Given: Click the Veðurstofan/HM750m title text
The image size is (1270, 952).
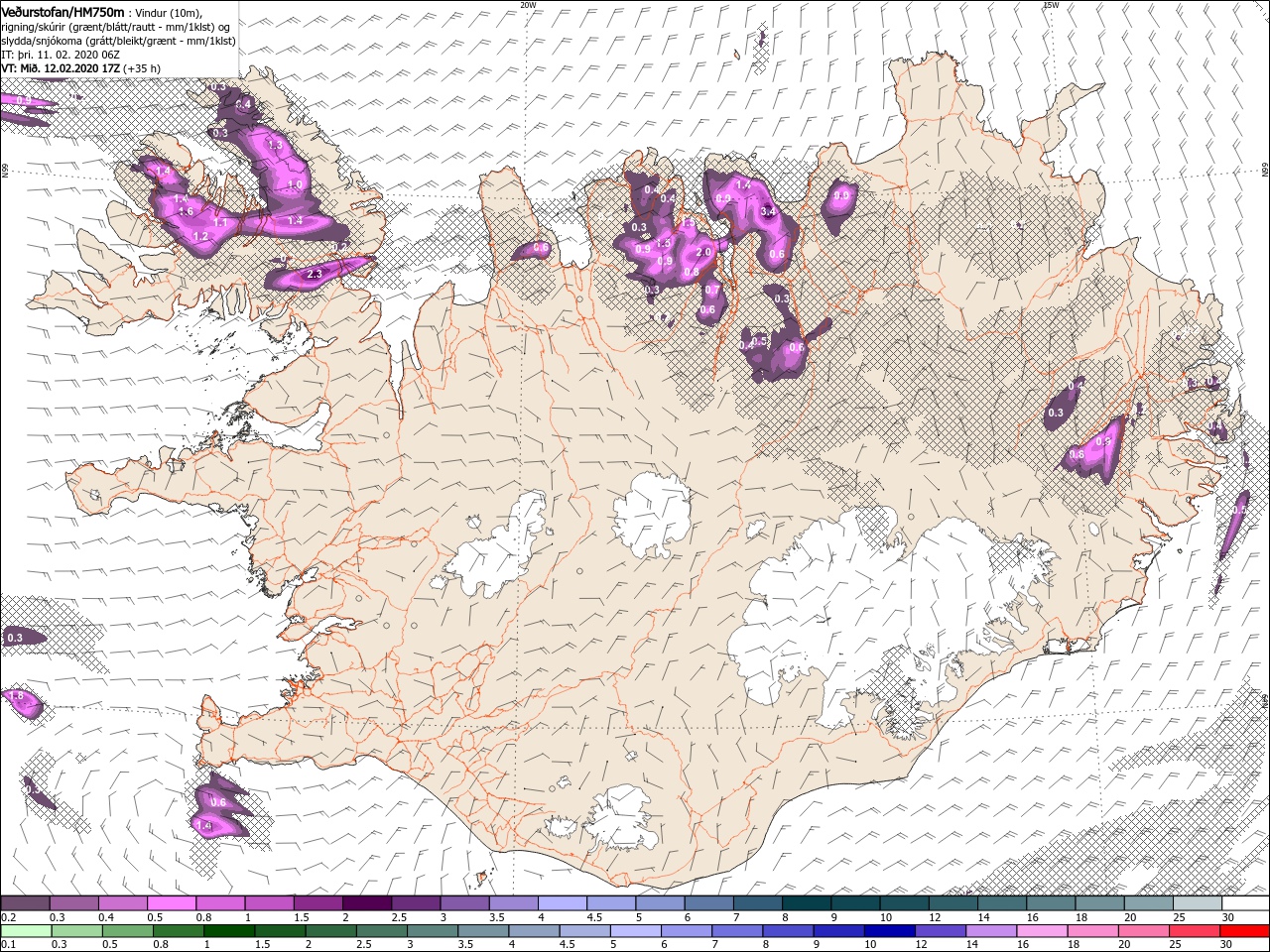Looking at the screenshot, I should (x=63, y=12).
